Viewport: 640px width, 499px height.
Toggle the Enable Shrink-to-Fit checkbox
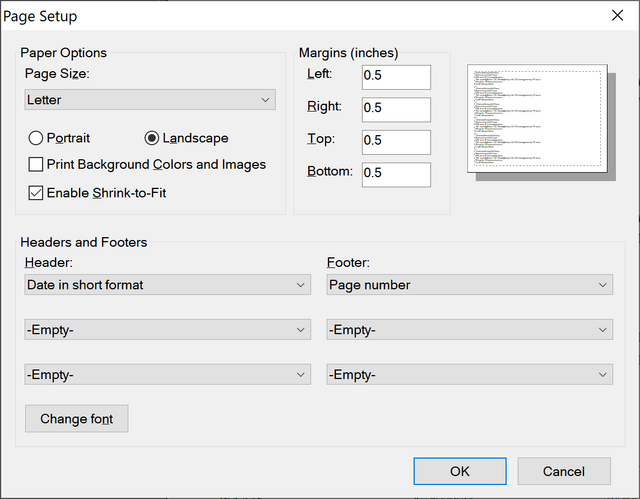pos(36,192)
